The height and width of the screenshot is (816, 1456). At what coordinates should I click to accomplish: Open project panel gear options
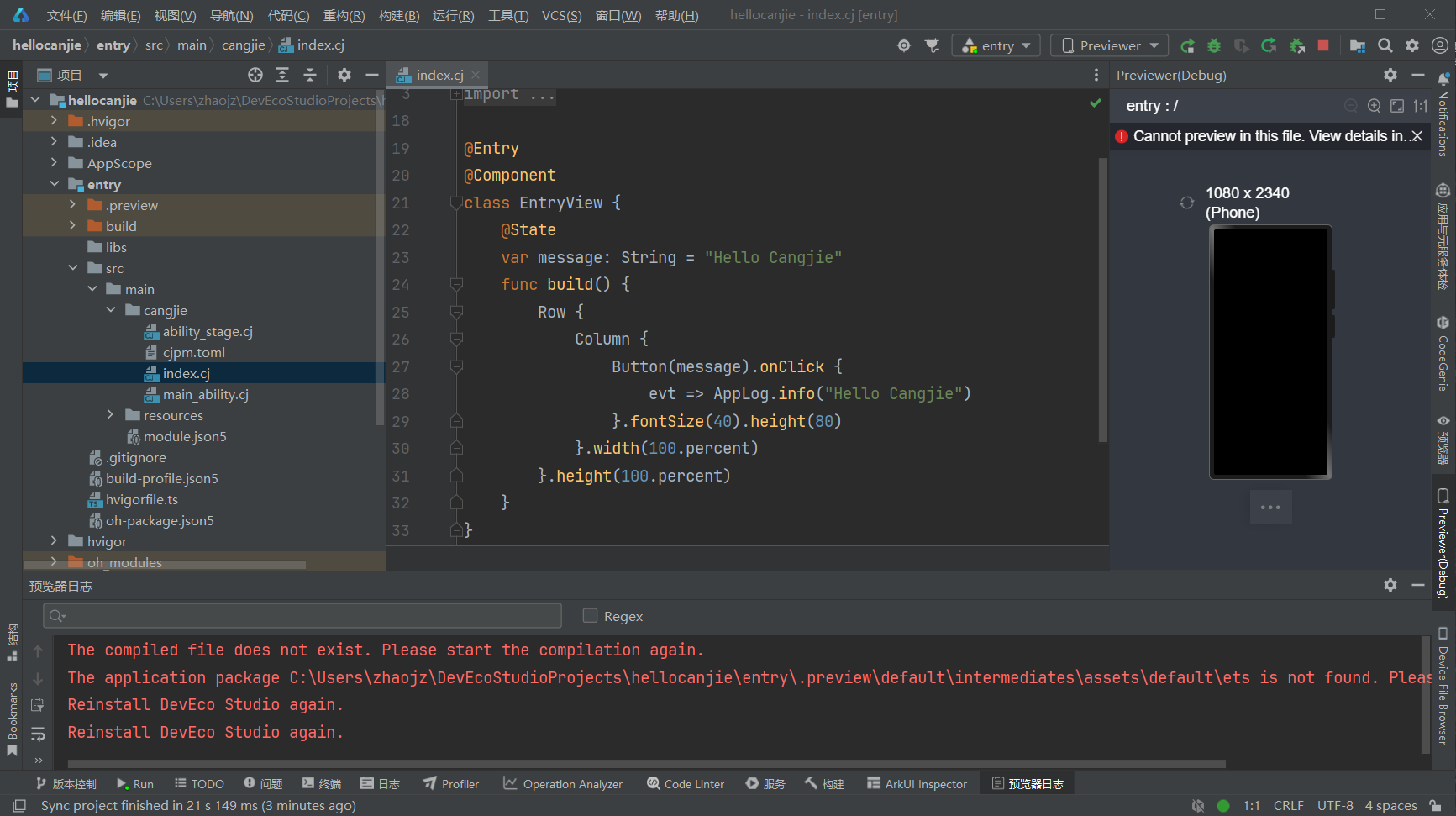point(344,75)
